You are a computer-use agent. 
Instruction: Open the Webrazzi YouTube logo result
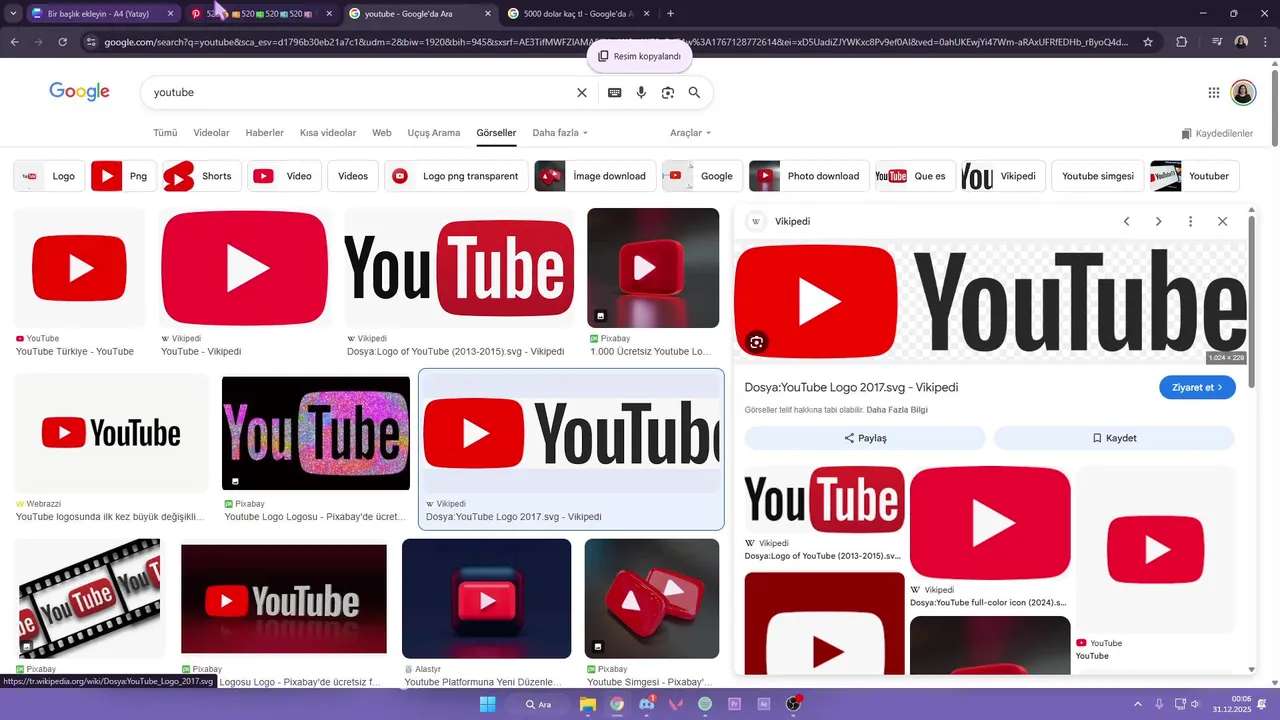tap(111, 433)
